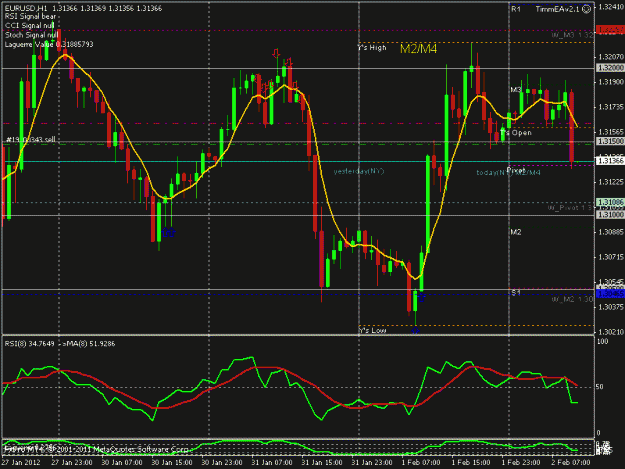Click the 'yesterday(NY)' session label
Screen dimensions: 625x469
click(359, 171)
